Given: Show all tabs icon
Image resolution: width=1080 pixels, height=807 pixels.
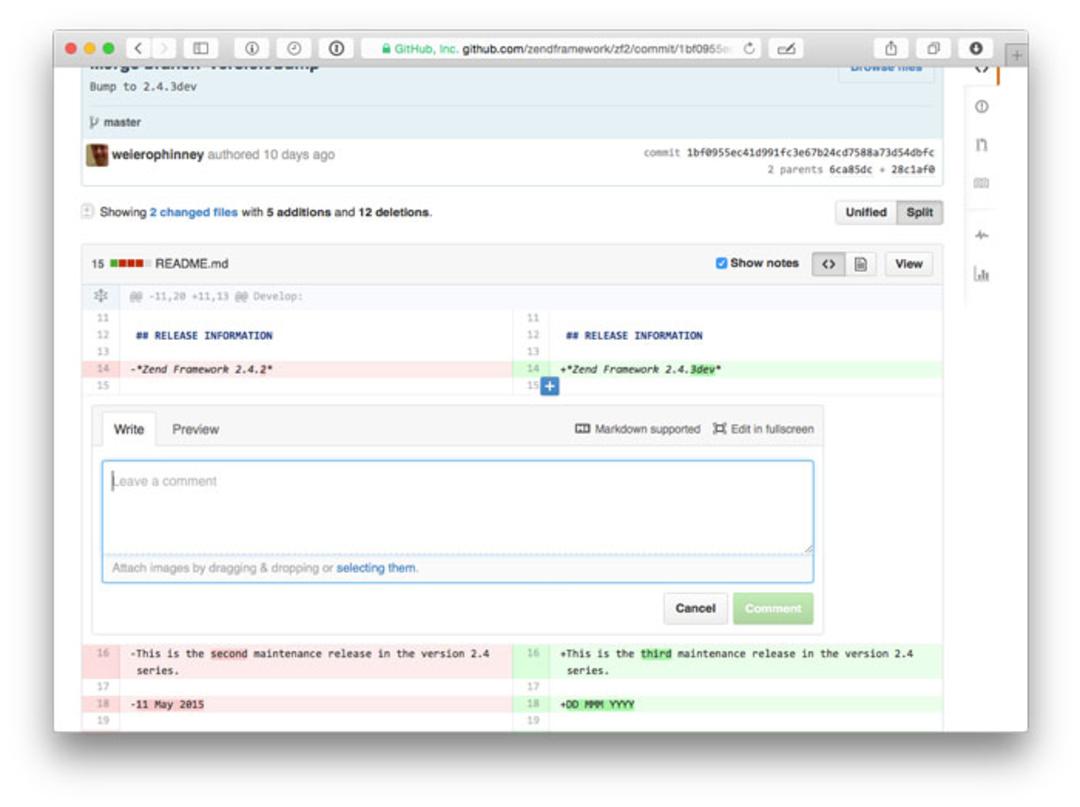Looking at the screenshot, I should click(933, 48).
